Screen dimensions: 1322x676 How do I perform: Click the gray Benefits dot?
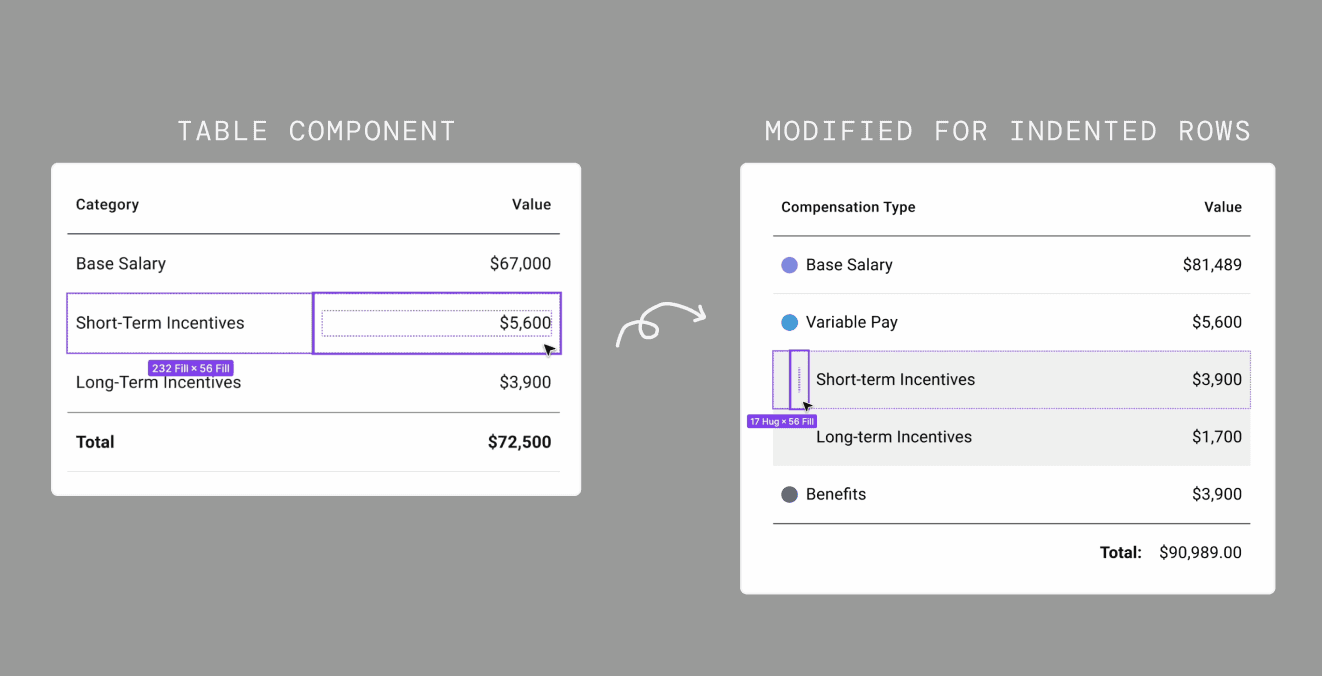pyautogui.click(x=789, y=494)
